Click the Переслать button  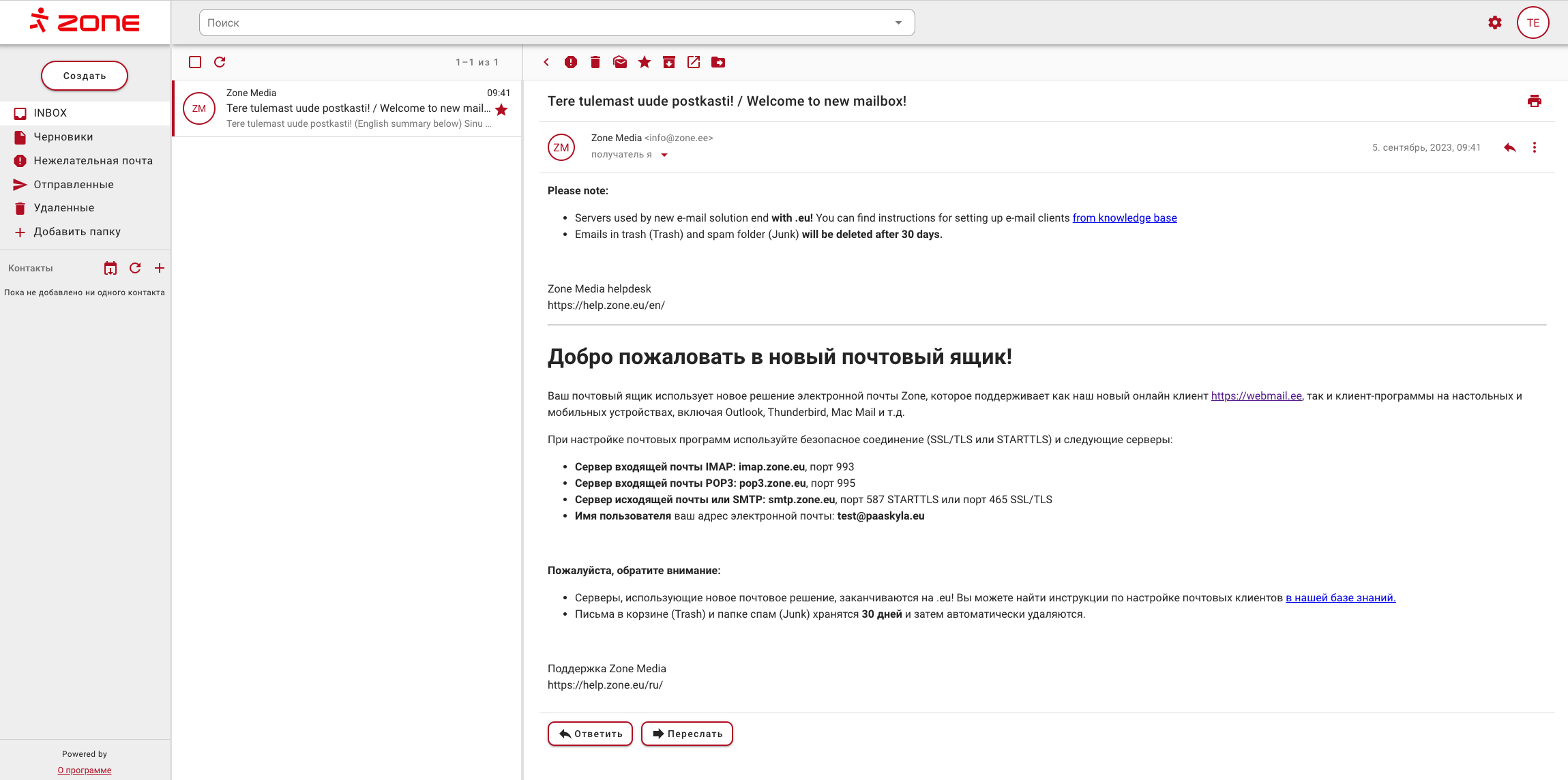pyautogui.click(x=687, y=734)
